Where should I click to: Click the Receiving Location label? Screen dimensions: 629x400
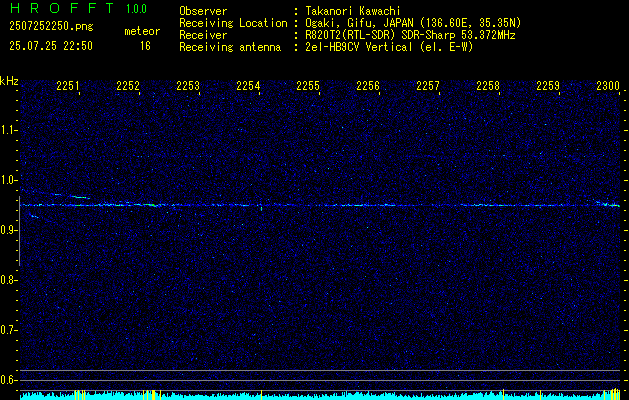click(x=233, y=23)
